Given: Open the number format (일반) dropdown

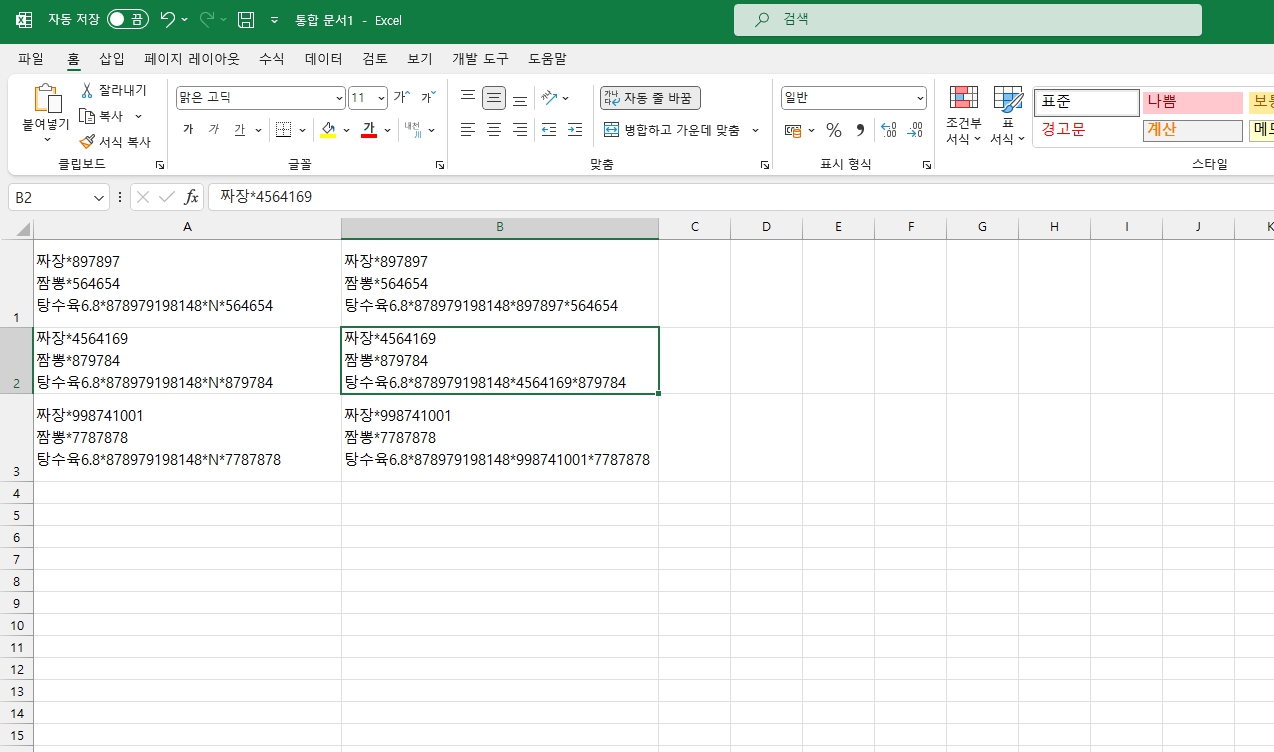Looking at the screenshot, I should pos(920,98).
